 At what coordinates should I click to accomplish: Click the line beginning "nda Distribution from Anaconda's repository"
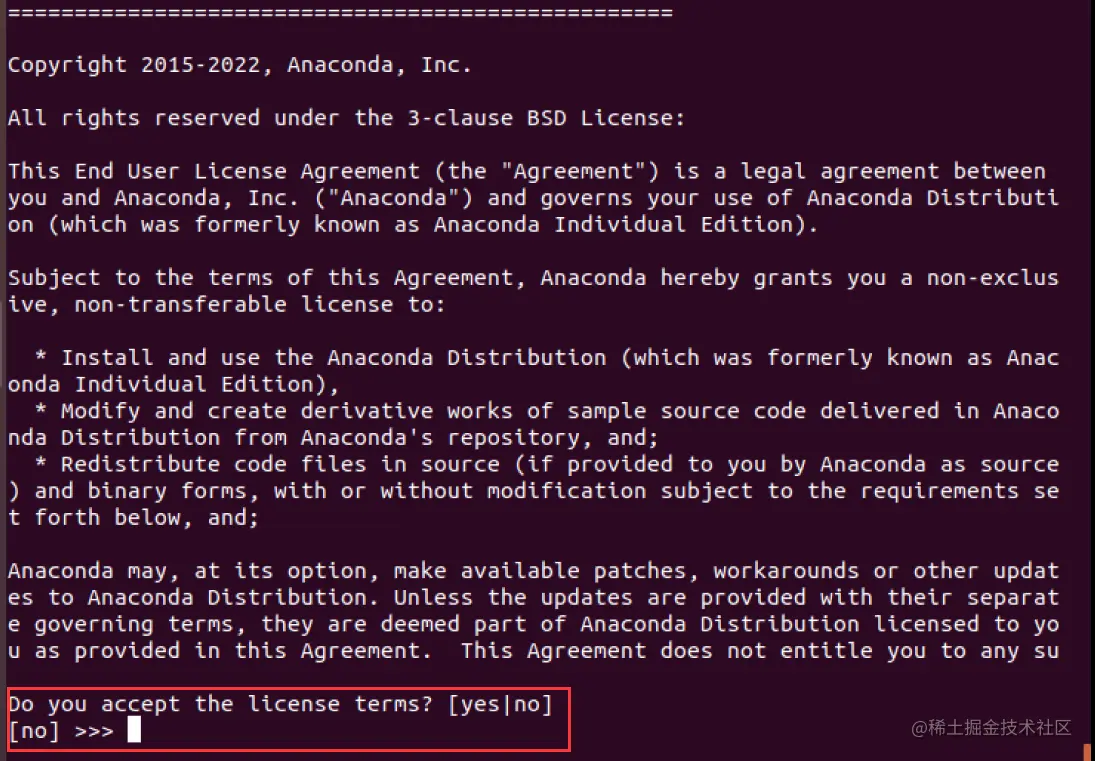pyautogui.click(x=333, y=438)
